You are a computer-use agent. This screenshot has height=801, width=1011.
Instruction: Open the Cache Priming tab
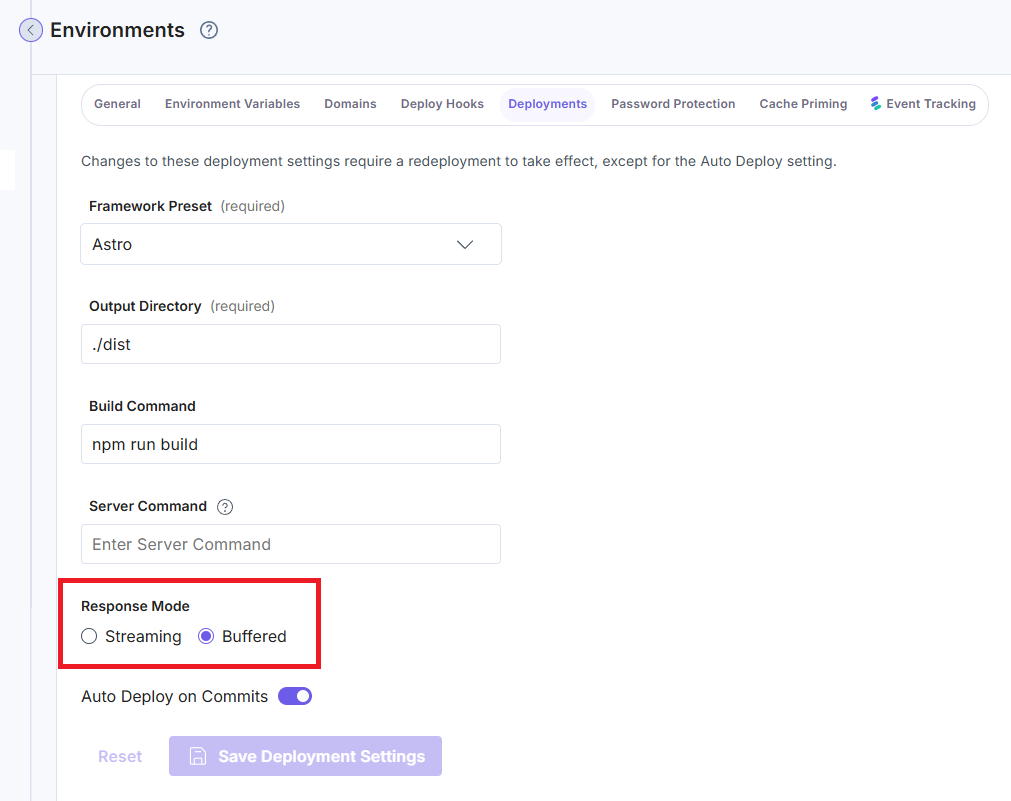click(x=803, y=104)
